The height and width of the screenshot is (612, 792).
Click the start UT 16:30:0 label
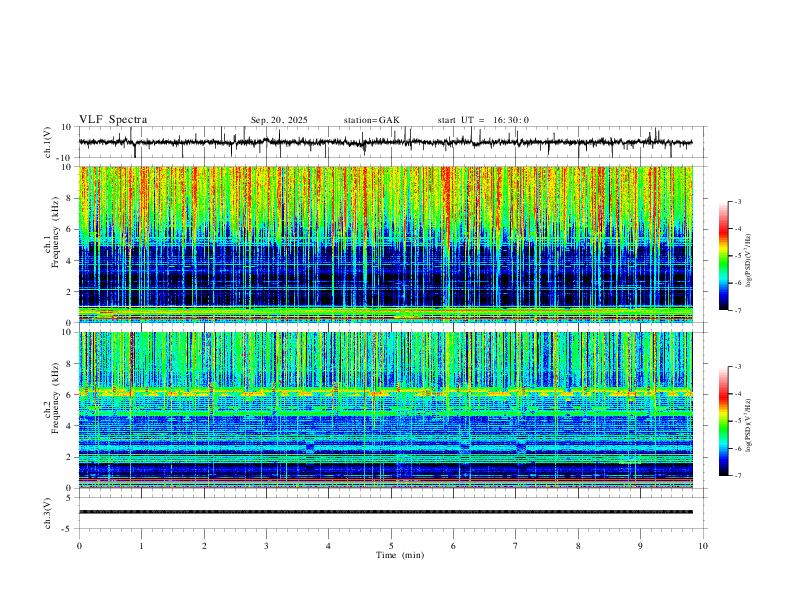click(x=483, y=120)
